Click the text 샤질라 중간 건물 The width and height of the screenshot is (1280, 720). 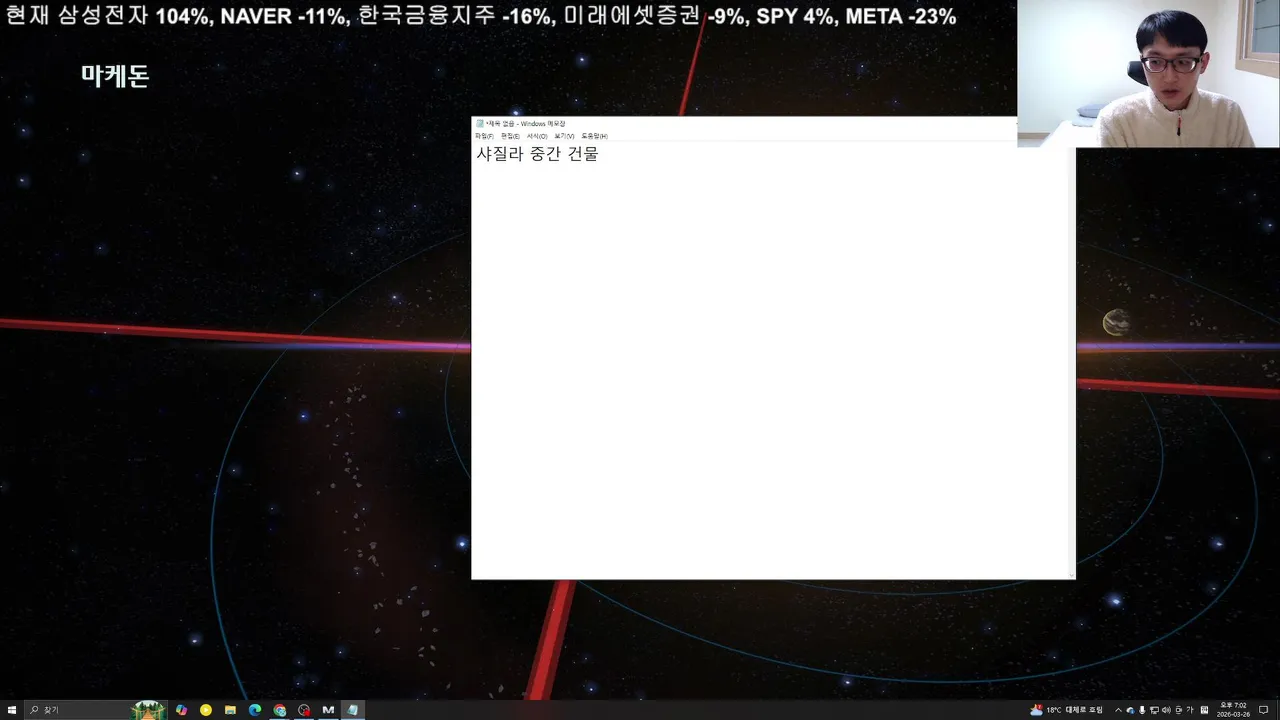pos(537,154)
